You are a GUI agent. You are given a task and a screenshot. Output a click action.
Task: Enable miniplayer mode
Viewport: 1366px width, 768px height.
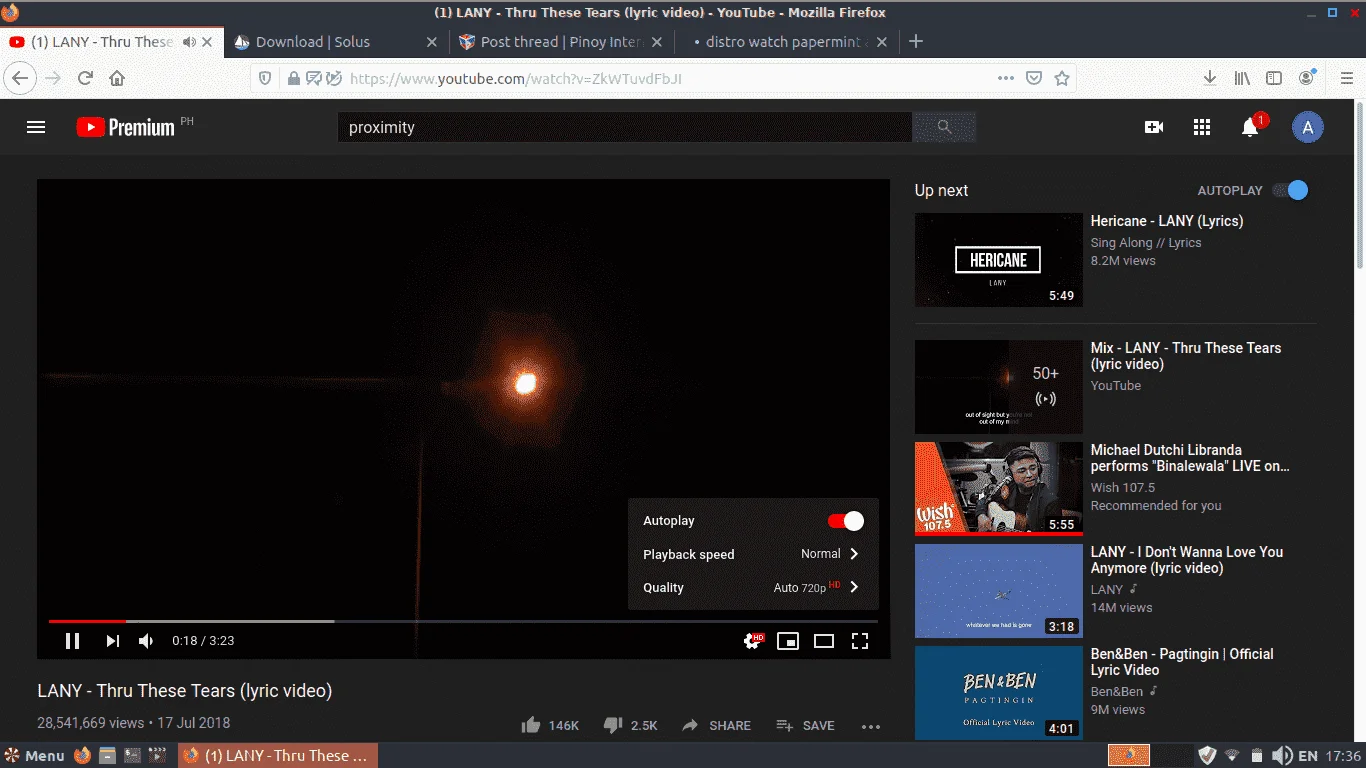788,641
